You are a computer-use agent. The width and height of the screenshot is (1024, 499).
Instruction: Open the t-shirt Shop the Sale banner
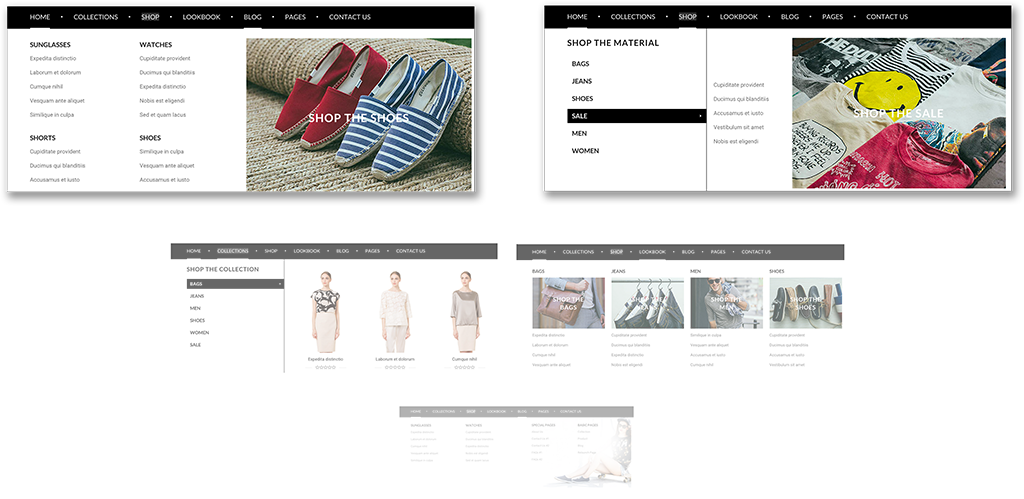click(898, 113)
